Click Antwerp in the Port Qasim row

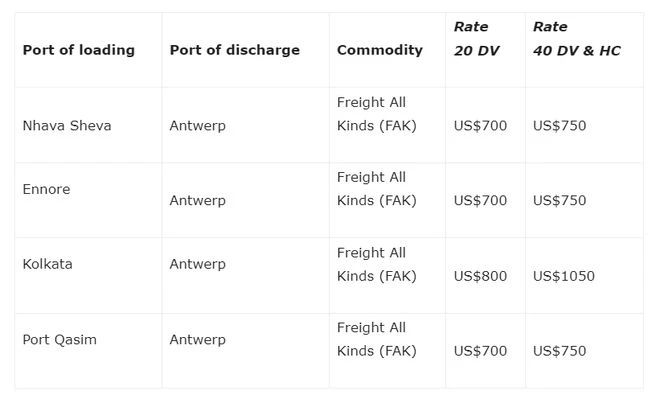coord(197,340)
